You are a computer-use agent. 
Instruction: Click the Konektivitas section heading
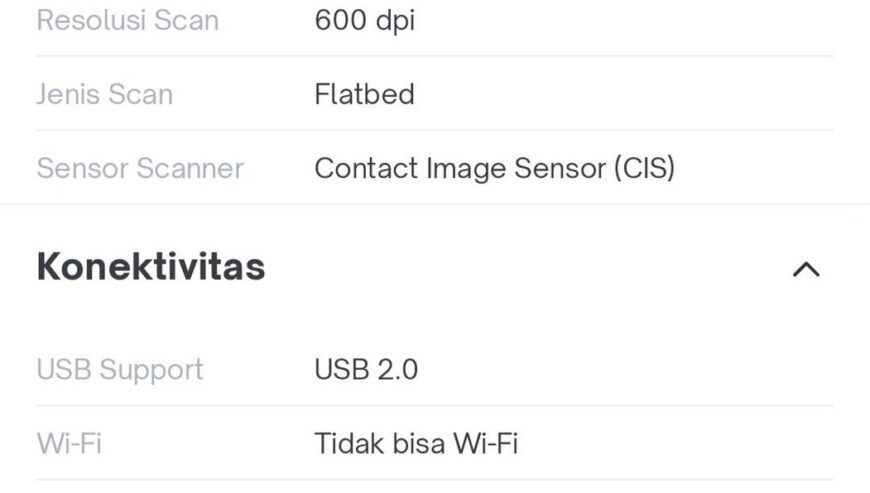151,267
